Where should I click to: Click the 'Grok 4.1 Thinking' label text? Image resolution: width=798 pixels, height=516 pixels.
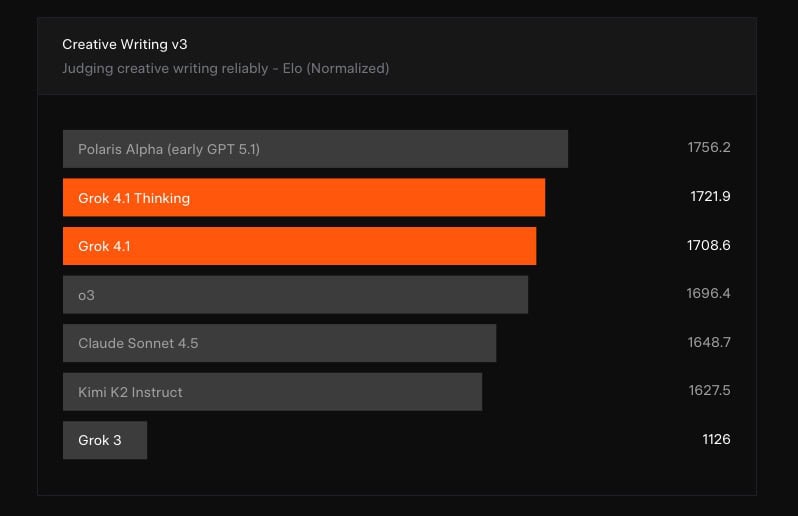(x=133, y=198)
